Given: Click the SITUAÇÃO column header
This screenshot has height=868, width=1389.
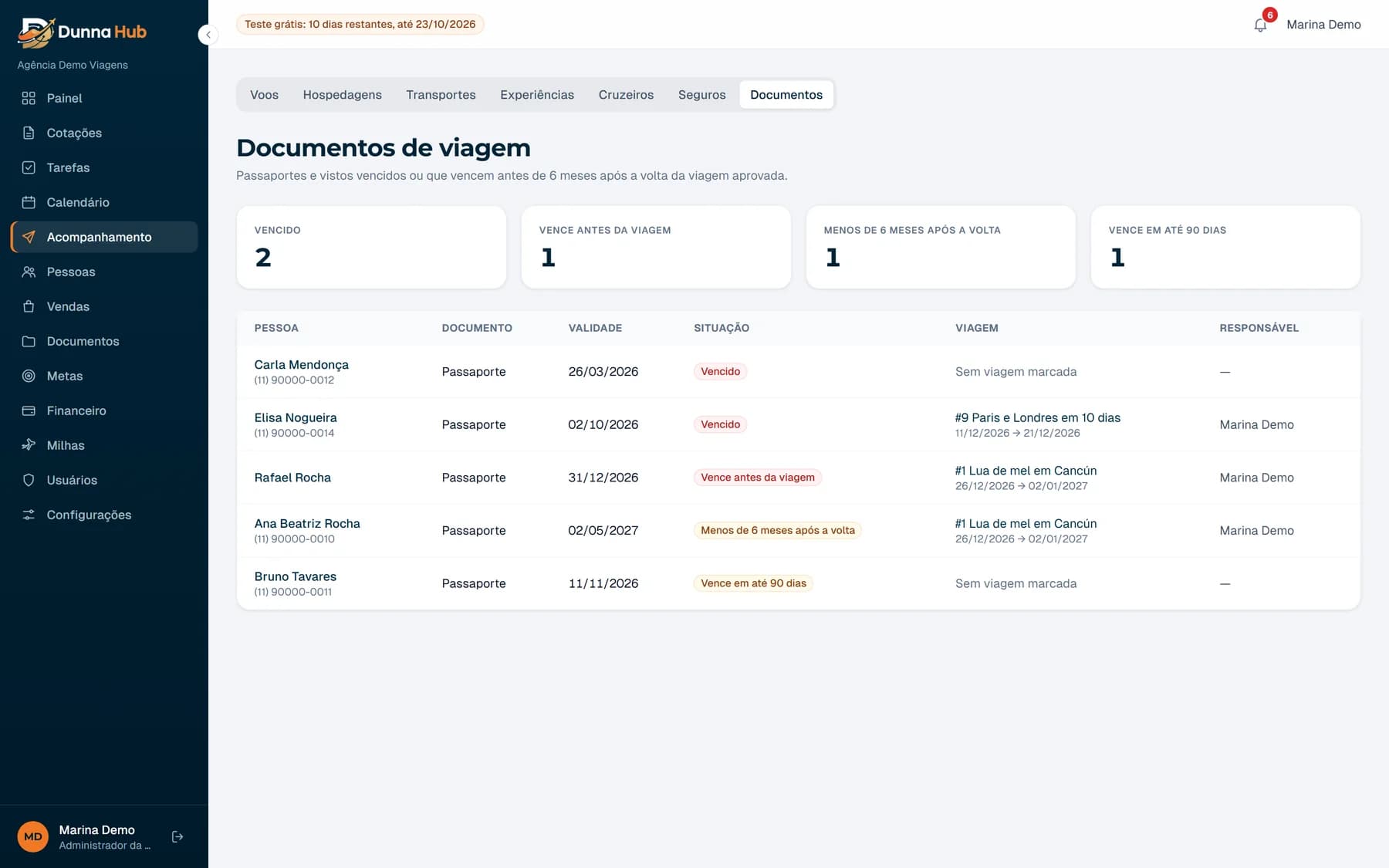Looking at the screenshot, I should point(722,328).
